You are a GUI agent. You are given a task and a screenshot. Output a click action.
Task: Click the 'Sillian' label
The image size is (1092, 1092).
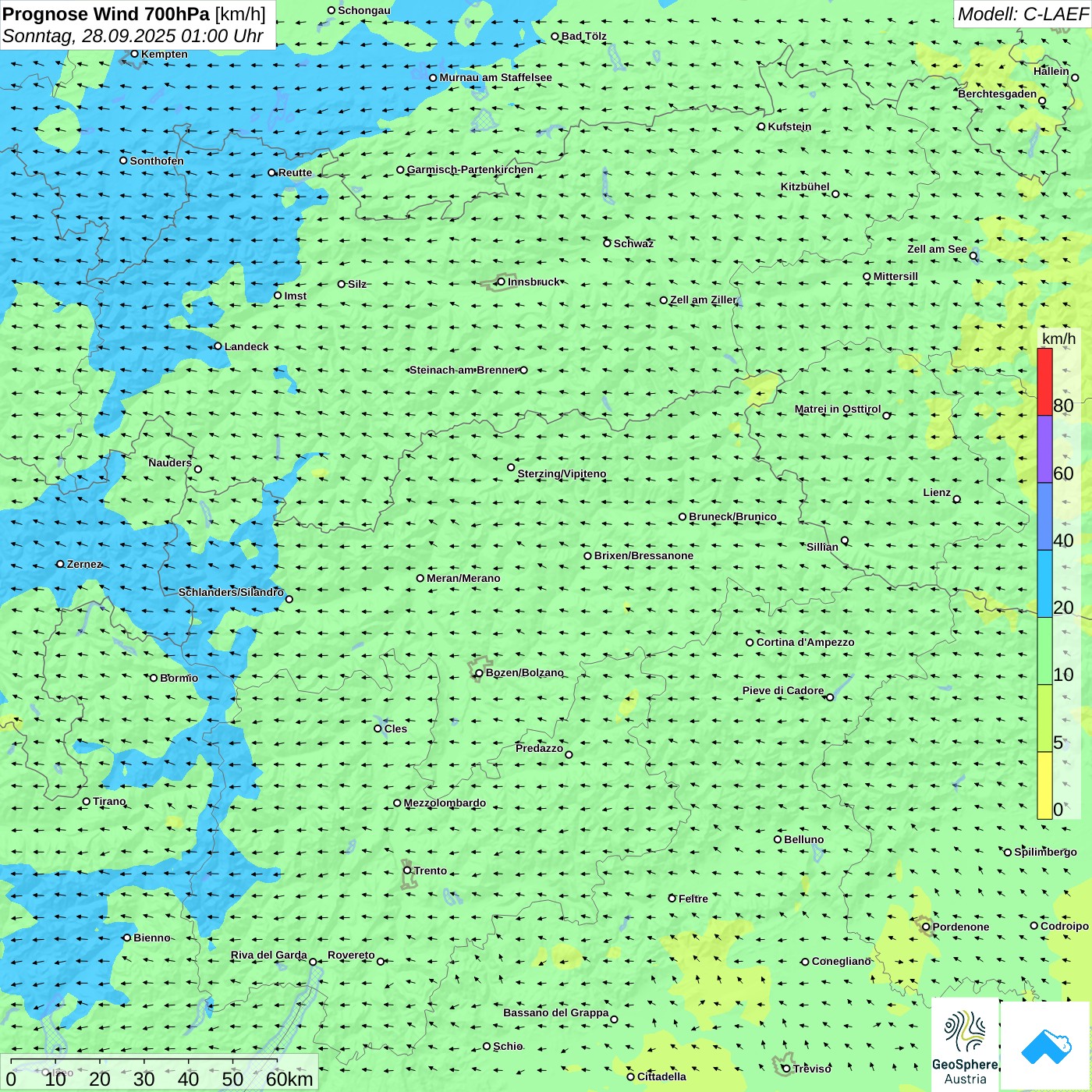tap(822, 547)
